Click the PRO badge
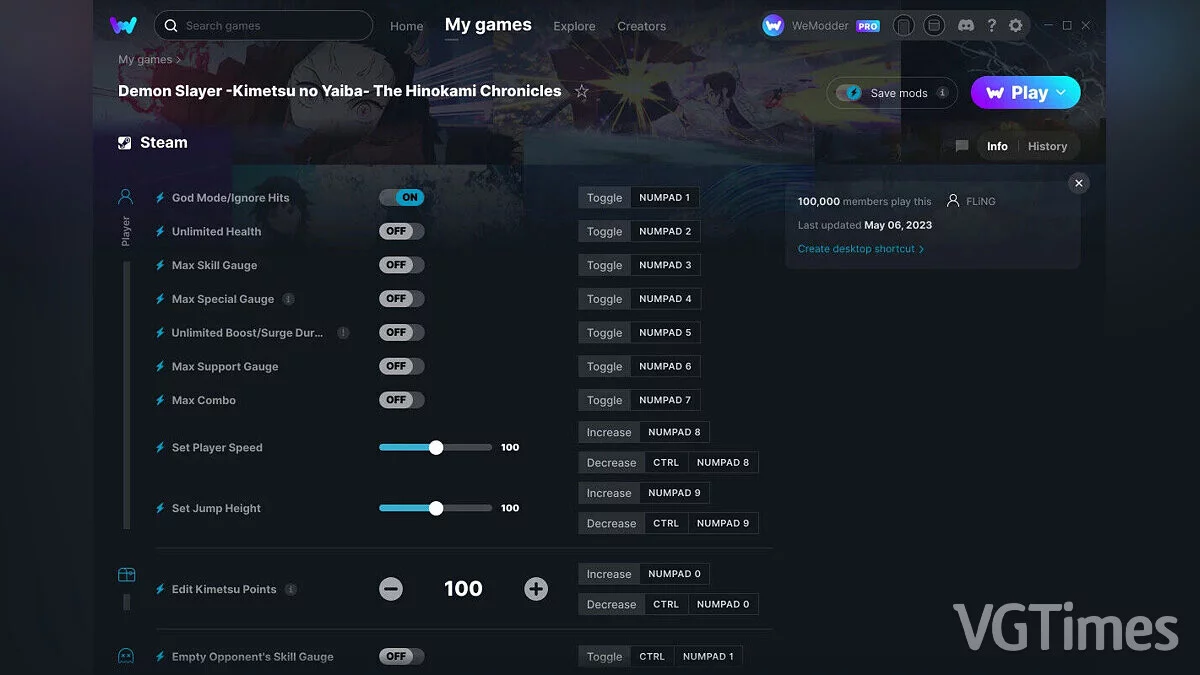Viewport: 1200px width, 675px height. point(868,26)
